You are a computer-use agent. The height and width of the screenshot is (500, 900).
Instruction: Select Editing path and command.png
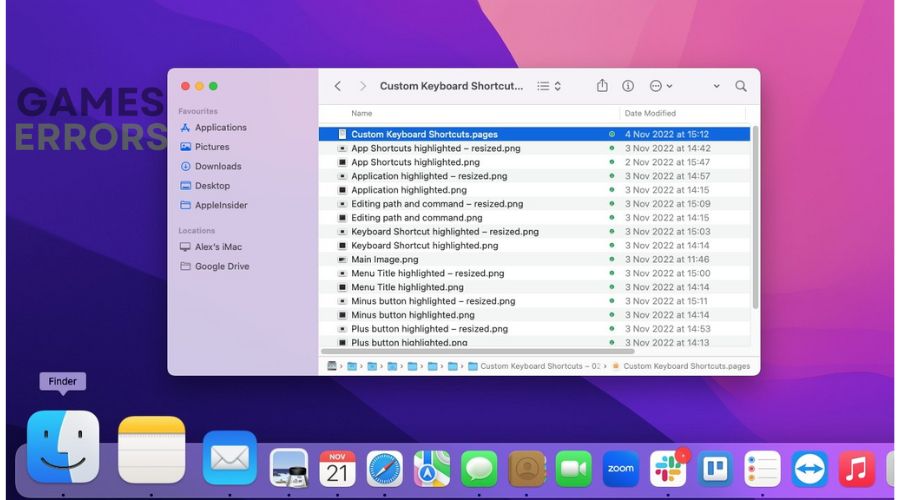(x=534, y=218)
